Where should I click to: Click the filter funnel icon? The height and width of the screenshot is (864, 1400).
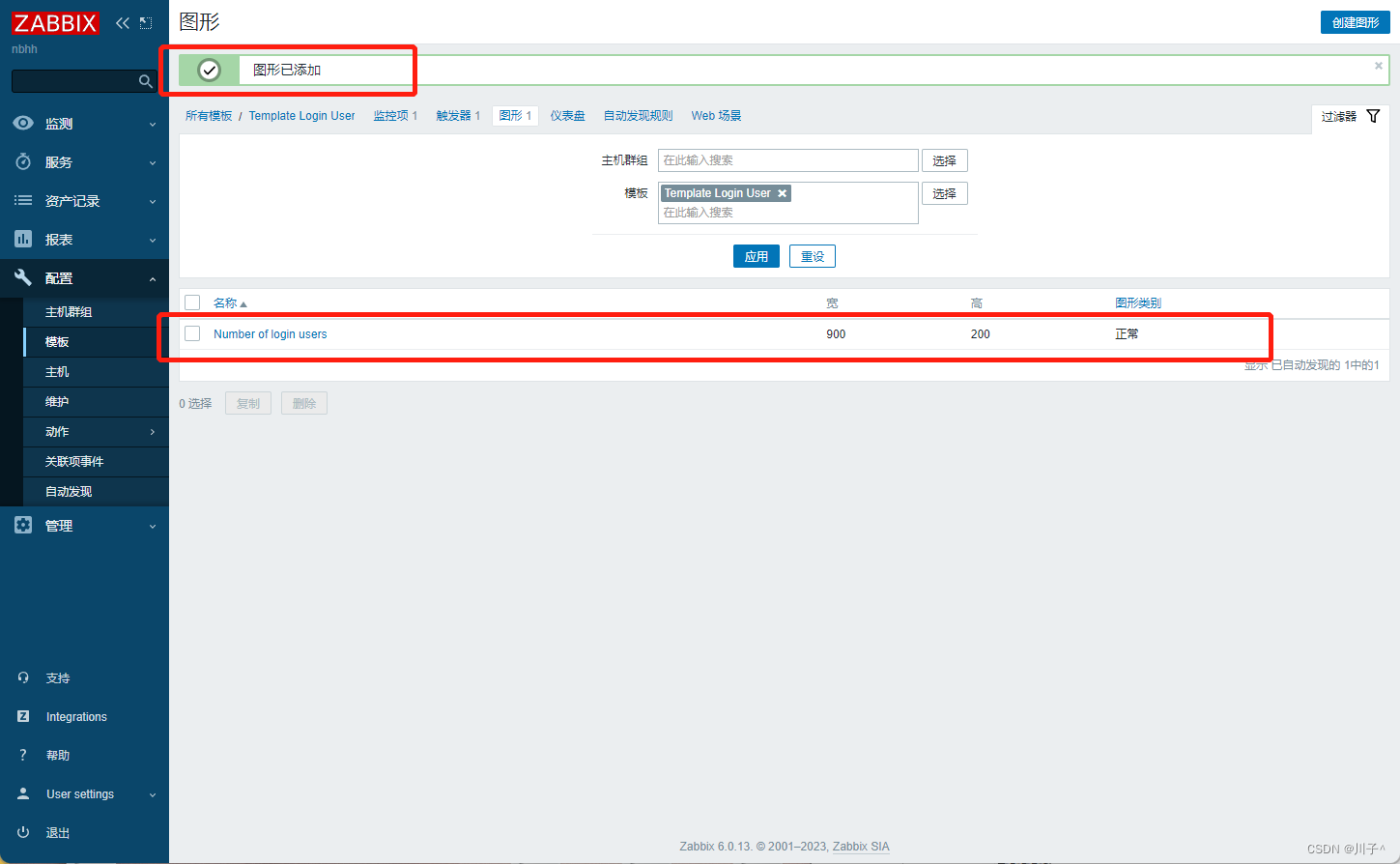[x=1373, y=116]
